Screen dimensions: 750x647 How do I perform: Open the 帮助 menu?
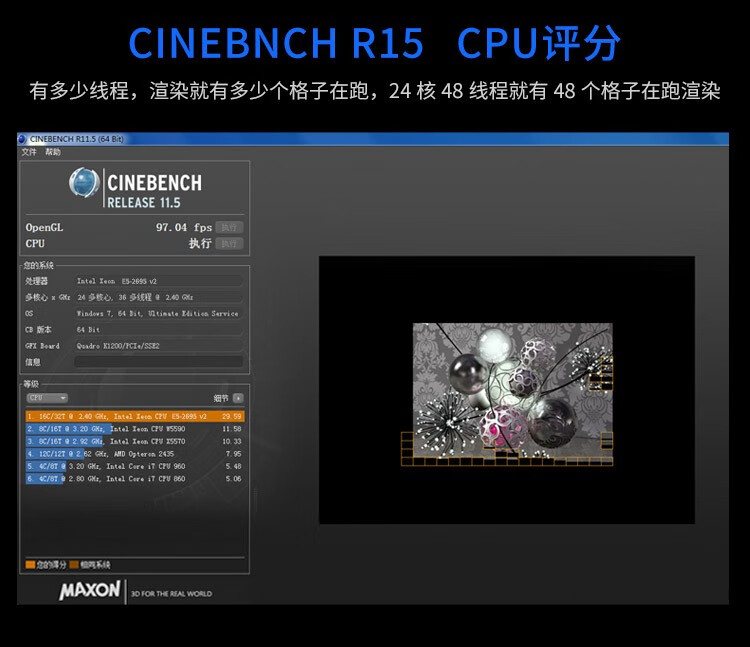pos(53,152)
